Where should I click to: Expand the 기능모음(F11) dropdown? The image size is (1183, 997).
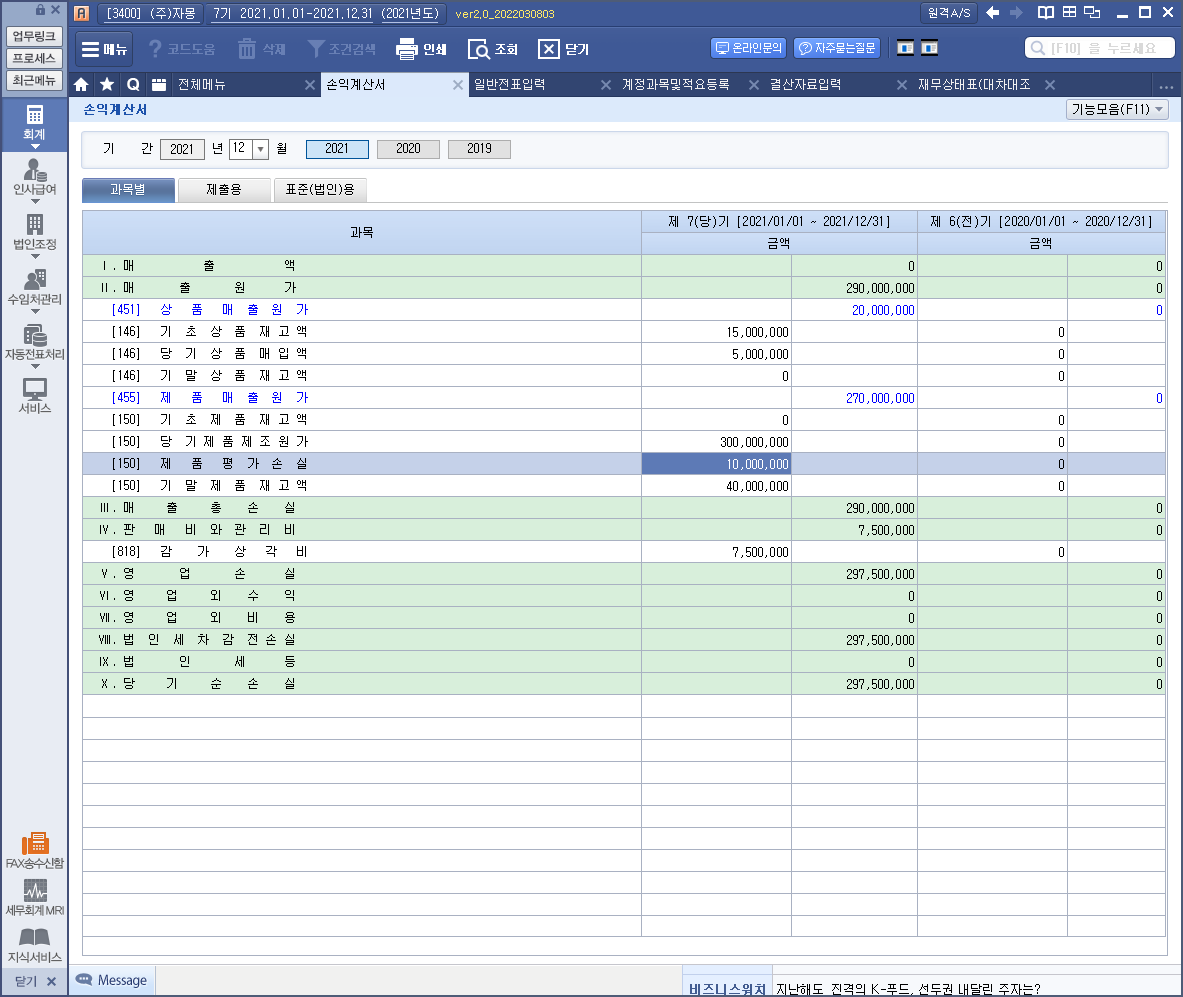[x=1117, y=110]
